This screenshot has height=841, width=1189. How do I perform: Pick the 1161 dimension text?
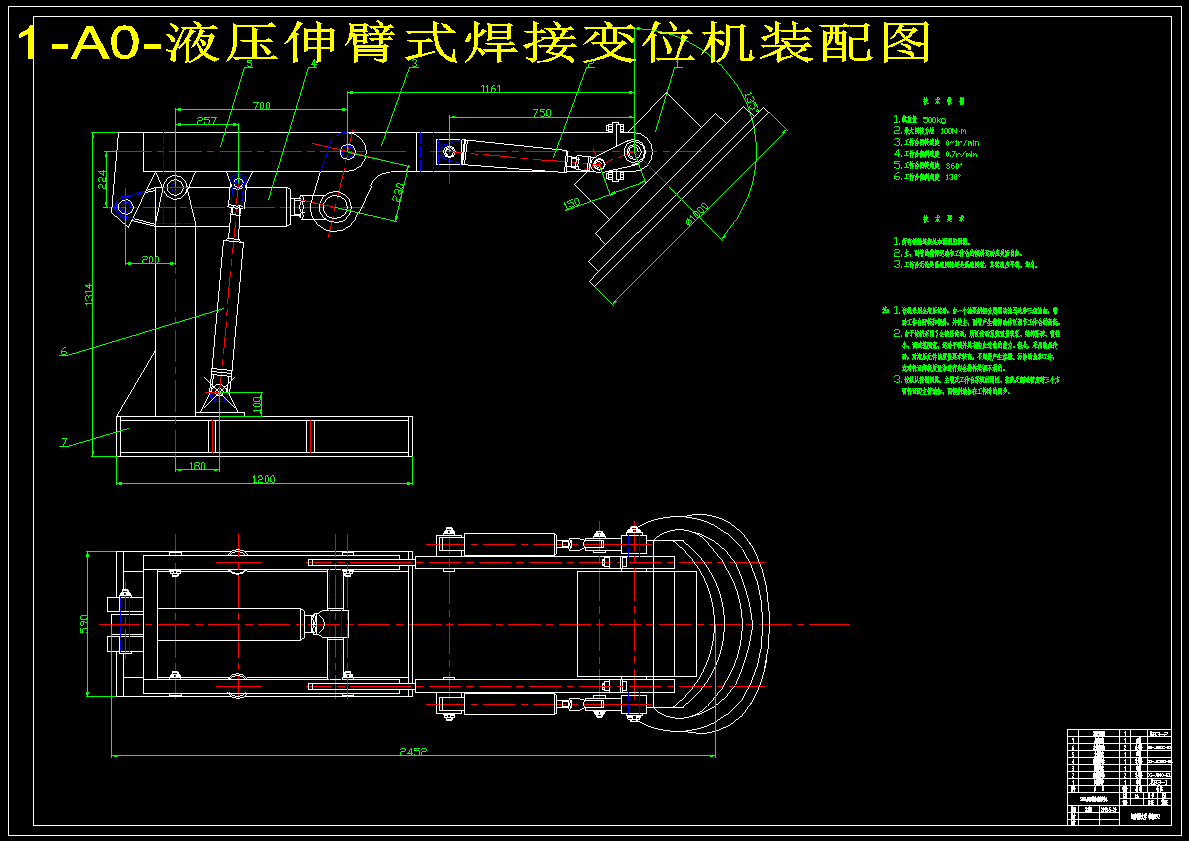pos(491,89)
